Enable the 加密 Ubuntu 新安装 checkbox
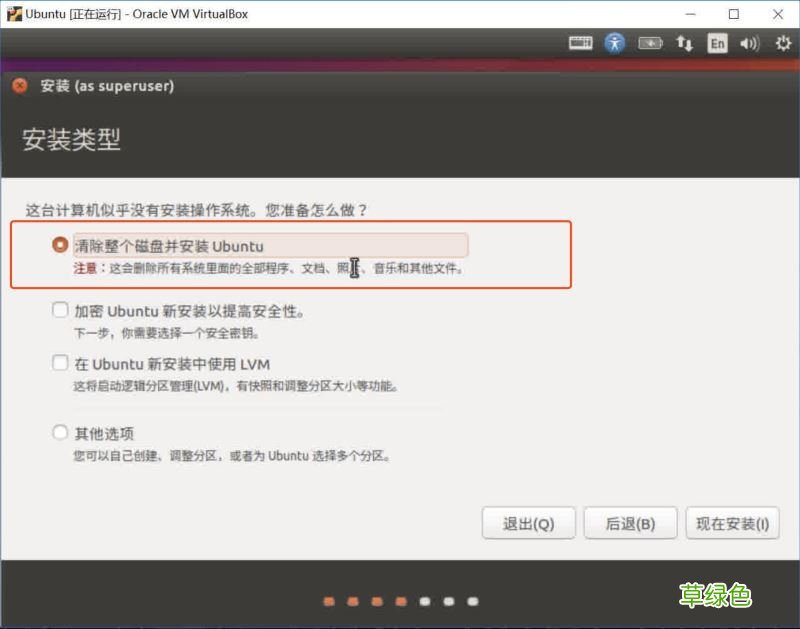Viewport: 800px width, 629px height. tap(59, 310)
